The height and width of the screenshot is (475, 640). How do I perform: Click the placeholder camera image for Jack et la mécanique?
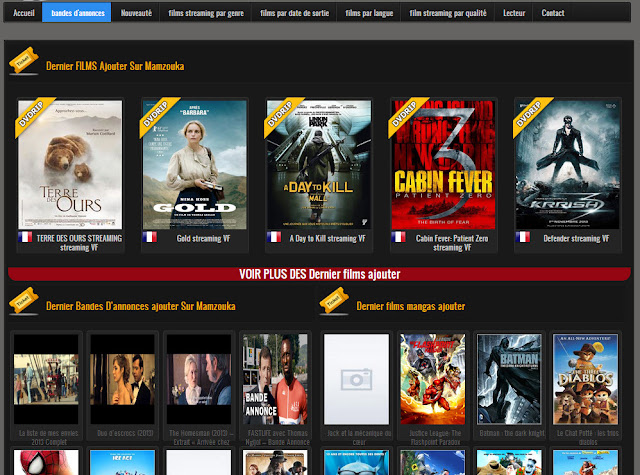(x=356, y=379)
